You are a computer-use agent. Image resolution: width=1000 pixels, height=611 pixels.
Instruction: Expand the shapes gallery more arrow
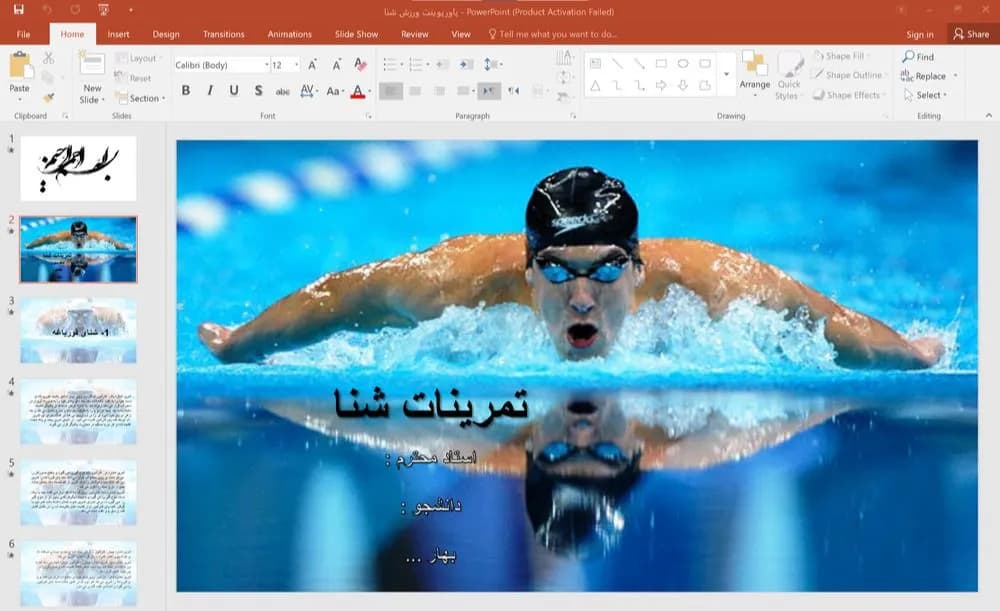click(x=726, y=74)
